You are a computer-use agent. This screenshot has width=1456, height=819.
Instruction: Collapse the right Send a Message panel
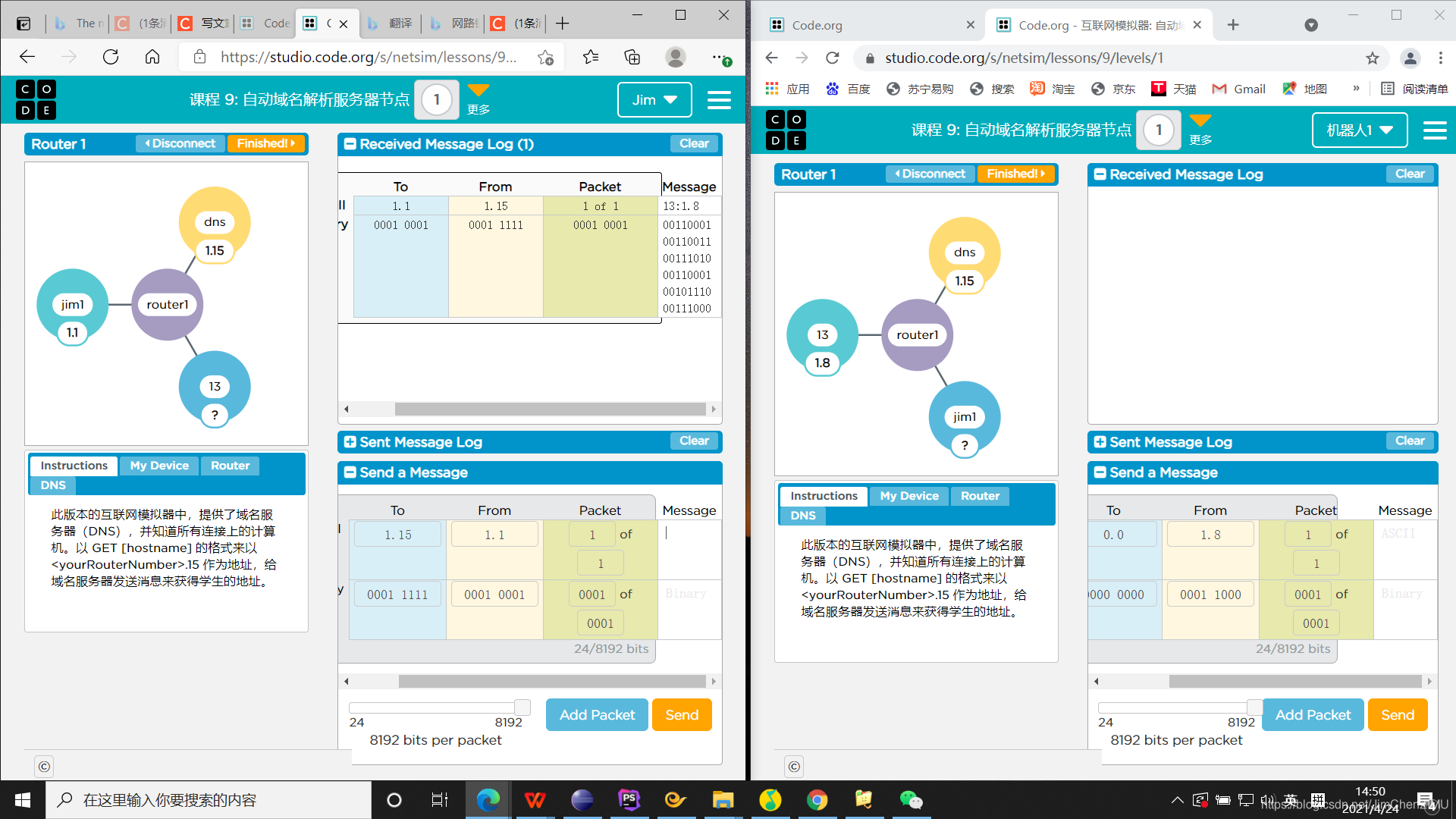[1100, 472]
